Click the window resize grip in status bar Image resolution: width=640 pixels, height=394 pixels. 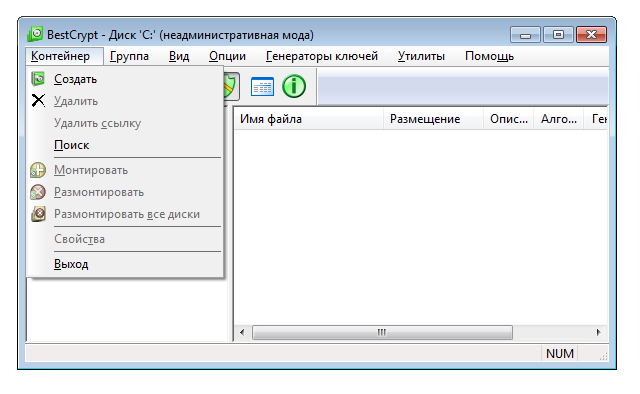(603, 356)
